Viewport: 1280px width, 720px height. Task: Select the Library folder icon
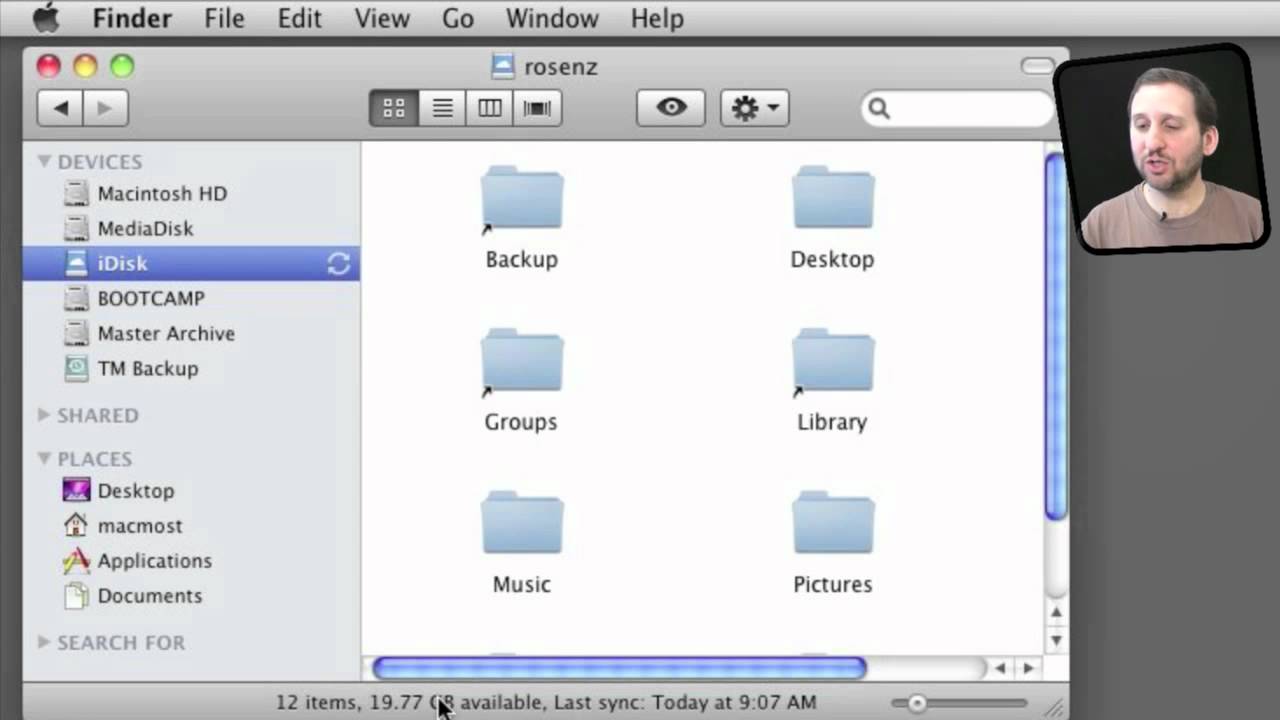pos(833,362)
